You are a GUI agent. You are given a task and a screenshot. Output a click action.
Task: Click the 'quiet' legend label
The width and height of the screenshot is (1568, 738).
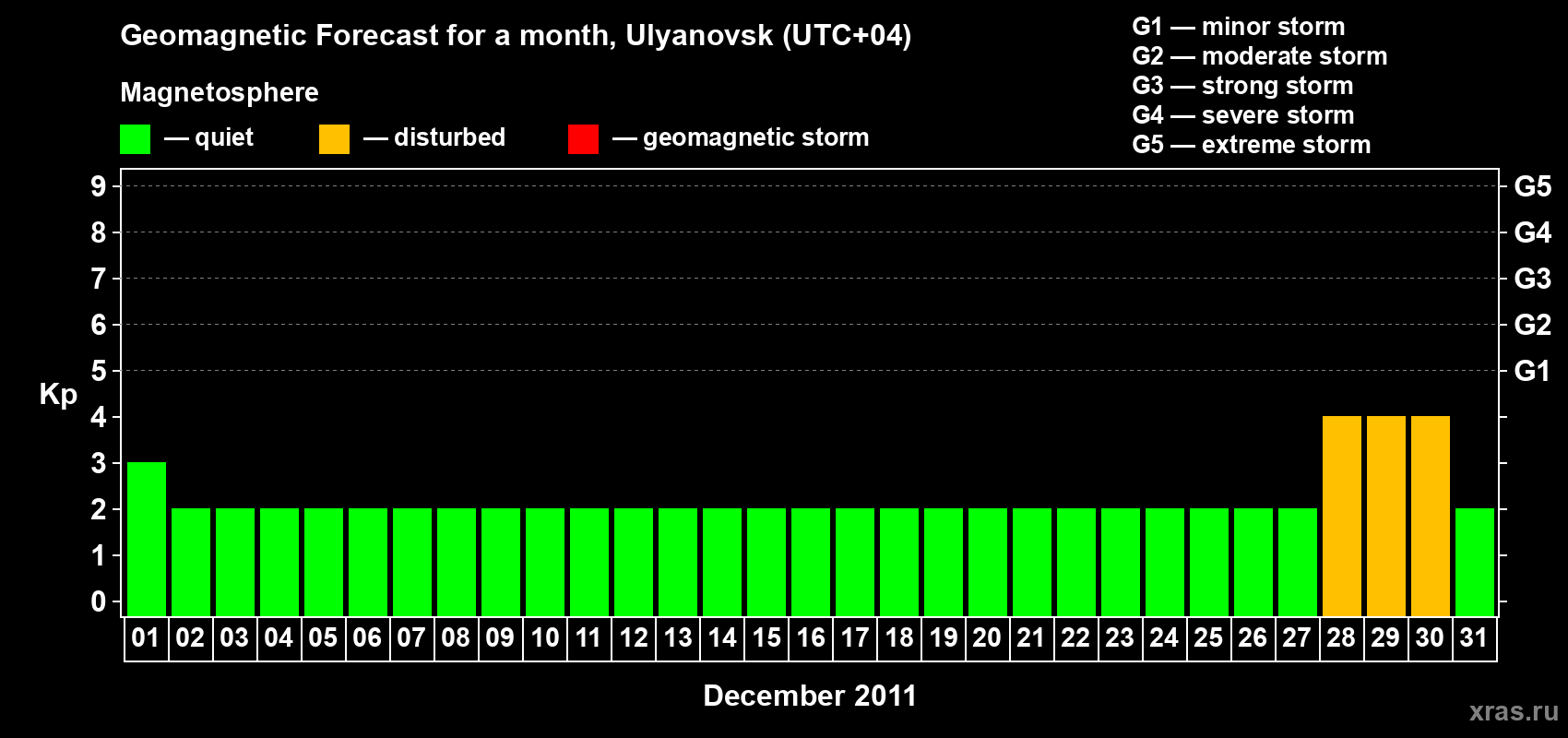coord(224,138)
